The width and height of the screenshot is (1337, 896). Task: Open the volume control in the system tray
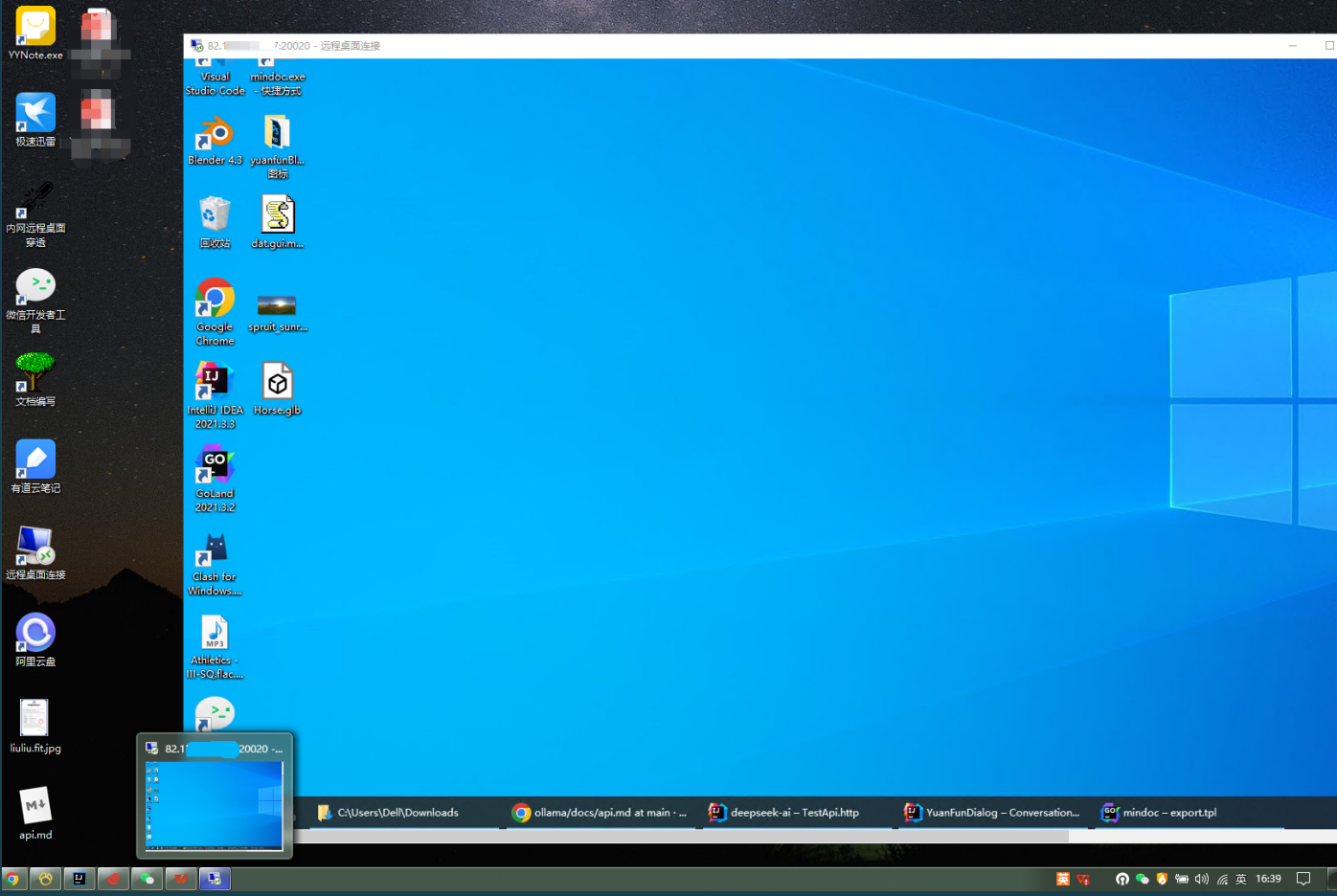1202,879
